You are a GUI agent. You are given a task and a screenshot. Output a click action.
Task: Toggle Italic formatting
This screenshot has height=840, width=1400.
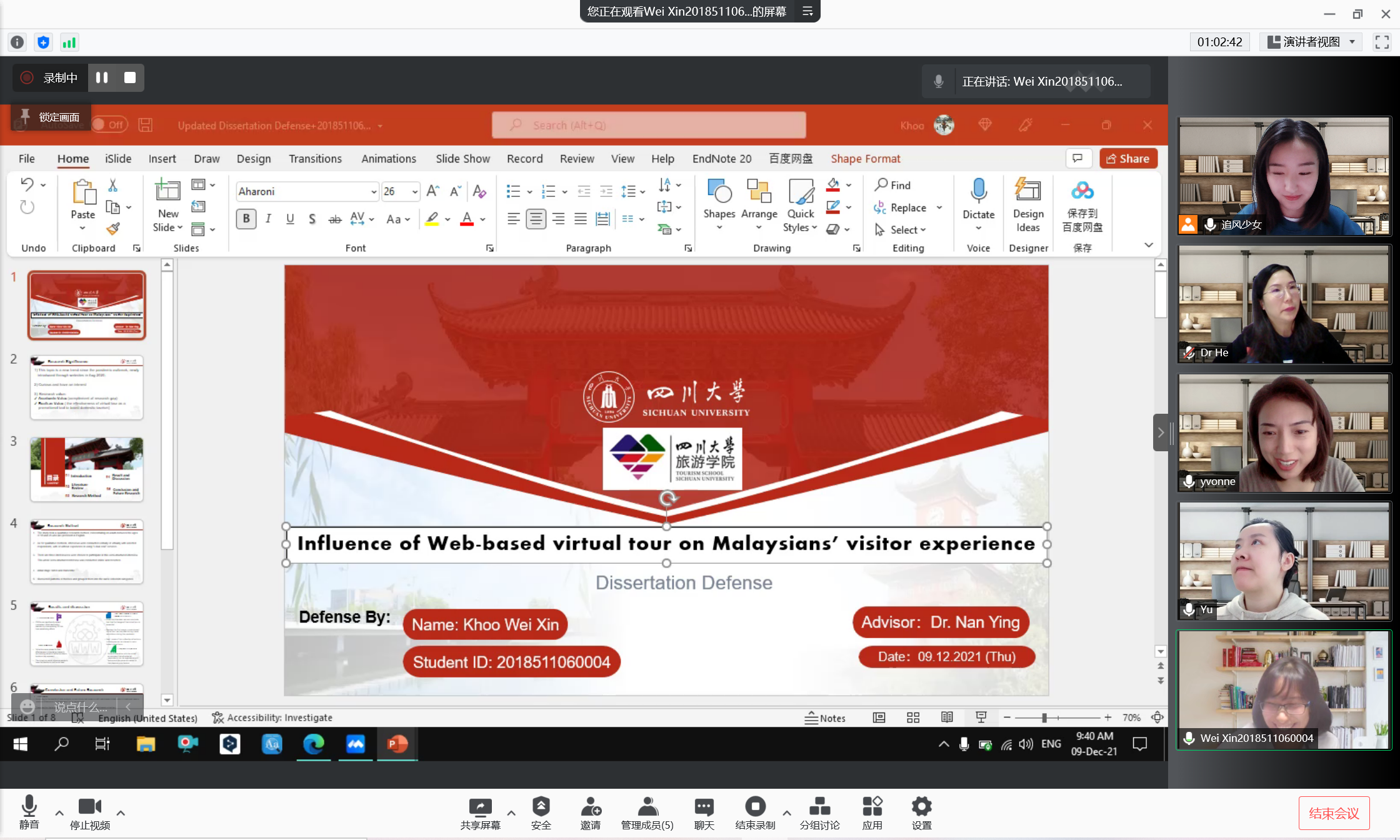tap(268, 219)
